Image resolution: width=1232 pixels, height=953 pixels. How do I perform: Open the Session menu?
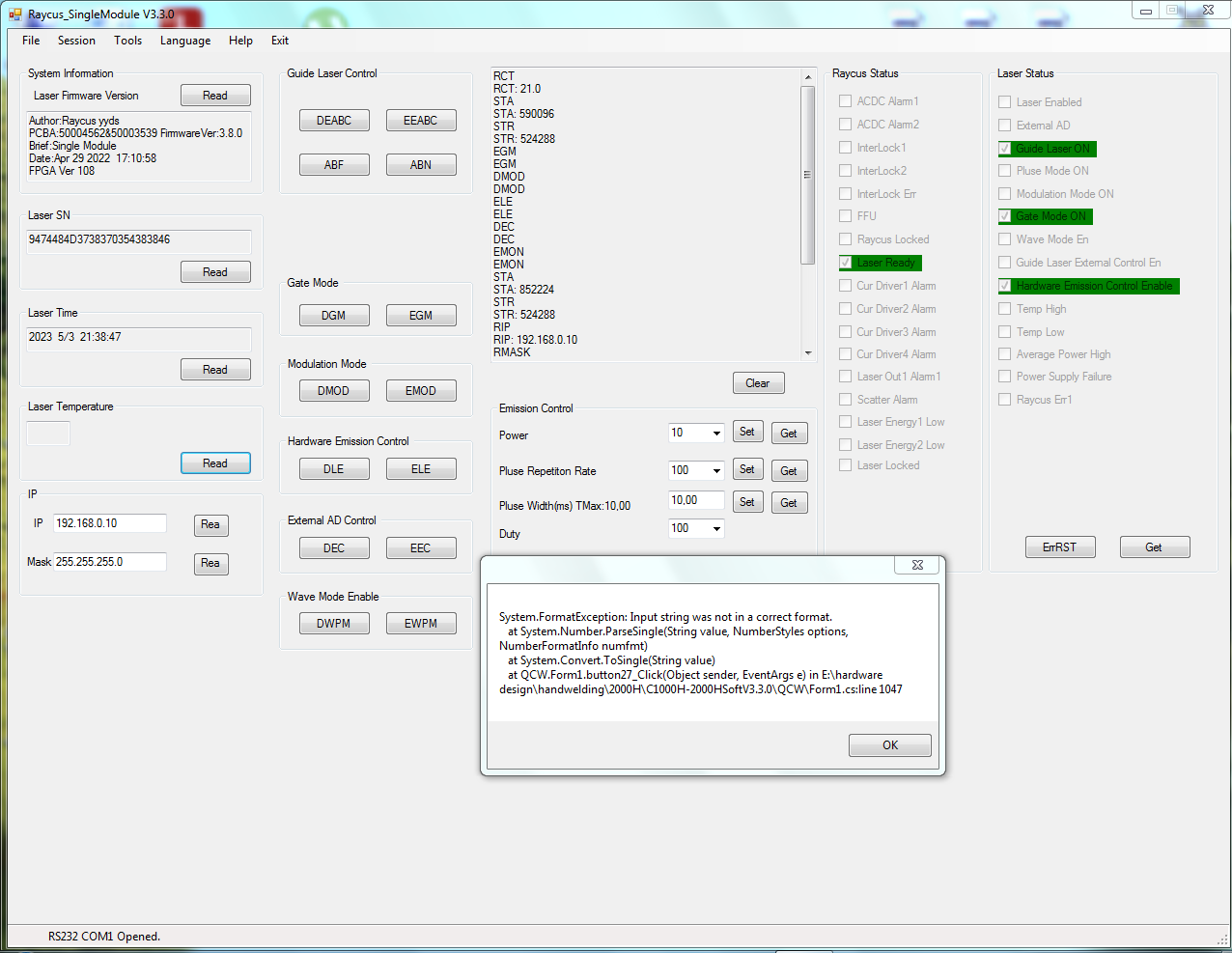point(76,41)
